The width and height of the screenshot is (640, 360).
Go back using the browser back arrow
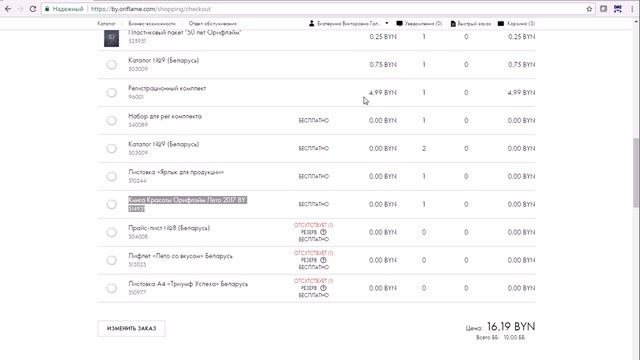[8, 9]
